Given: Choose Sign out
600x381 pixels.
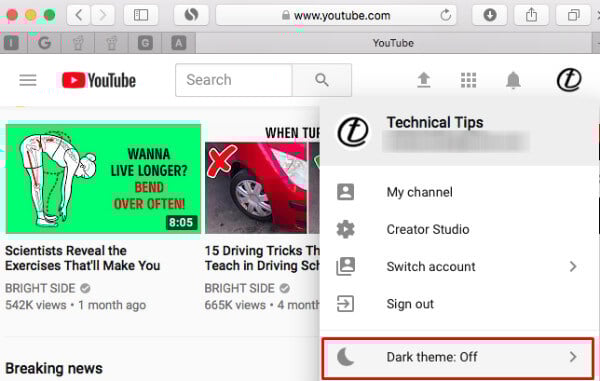Looking at the screenshot, I should [x=459, y=304].
